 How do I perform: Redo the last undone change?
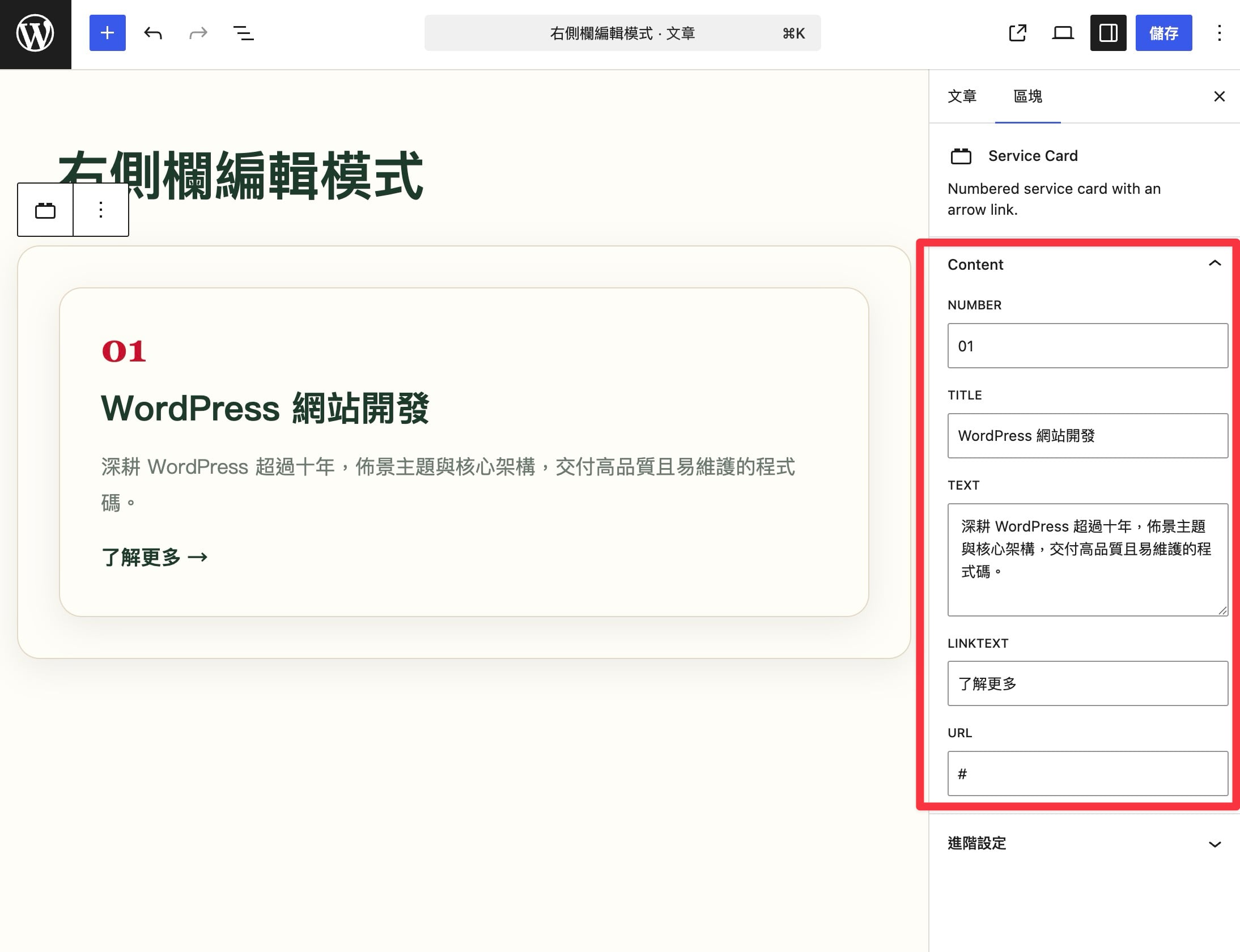[x=198, y=33]
